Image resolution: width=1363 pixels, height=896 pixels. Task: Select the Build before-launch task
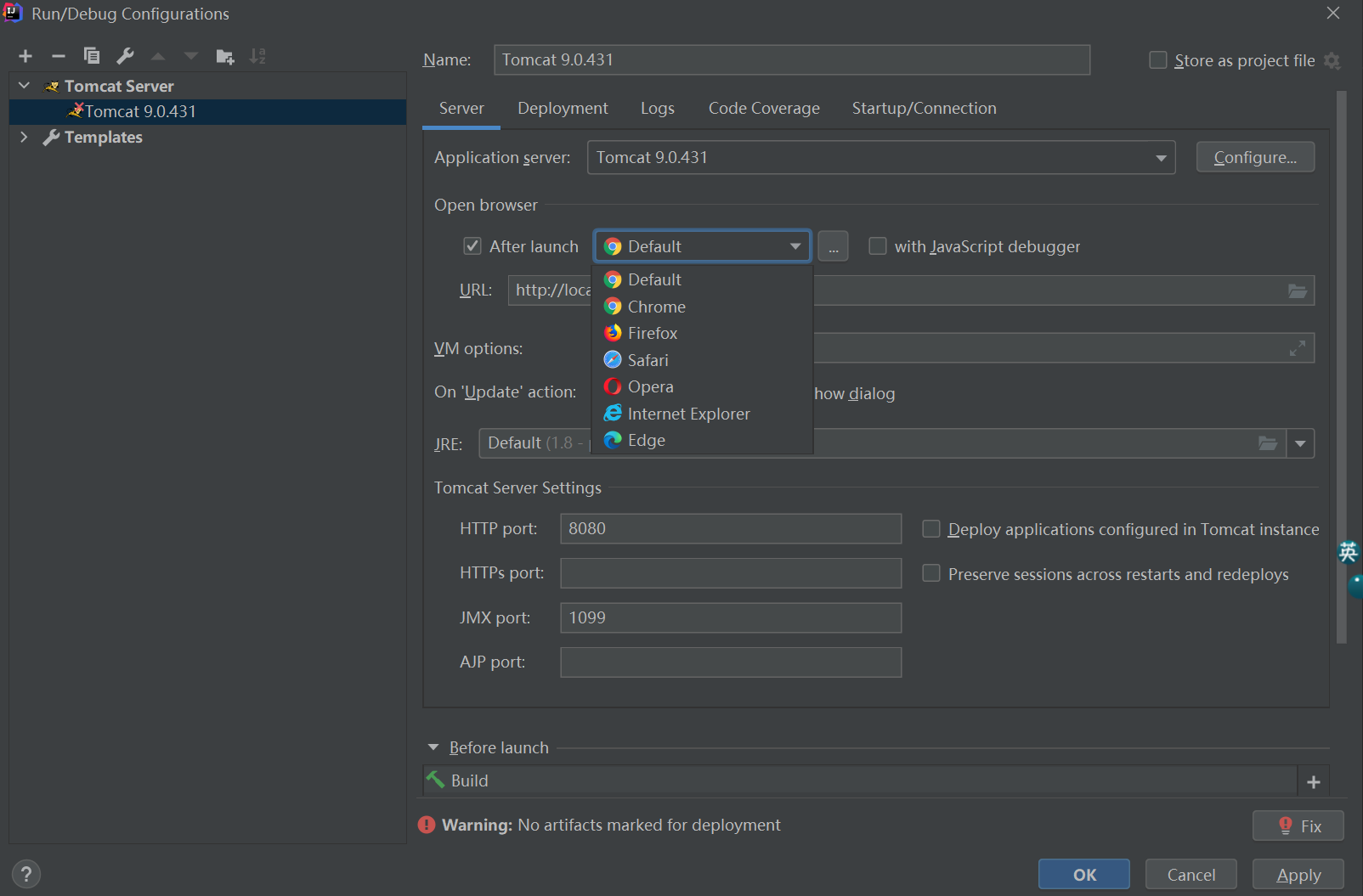(860, 780)
